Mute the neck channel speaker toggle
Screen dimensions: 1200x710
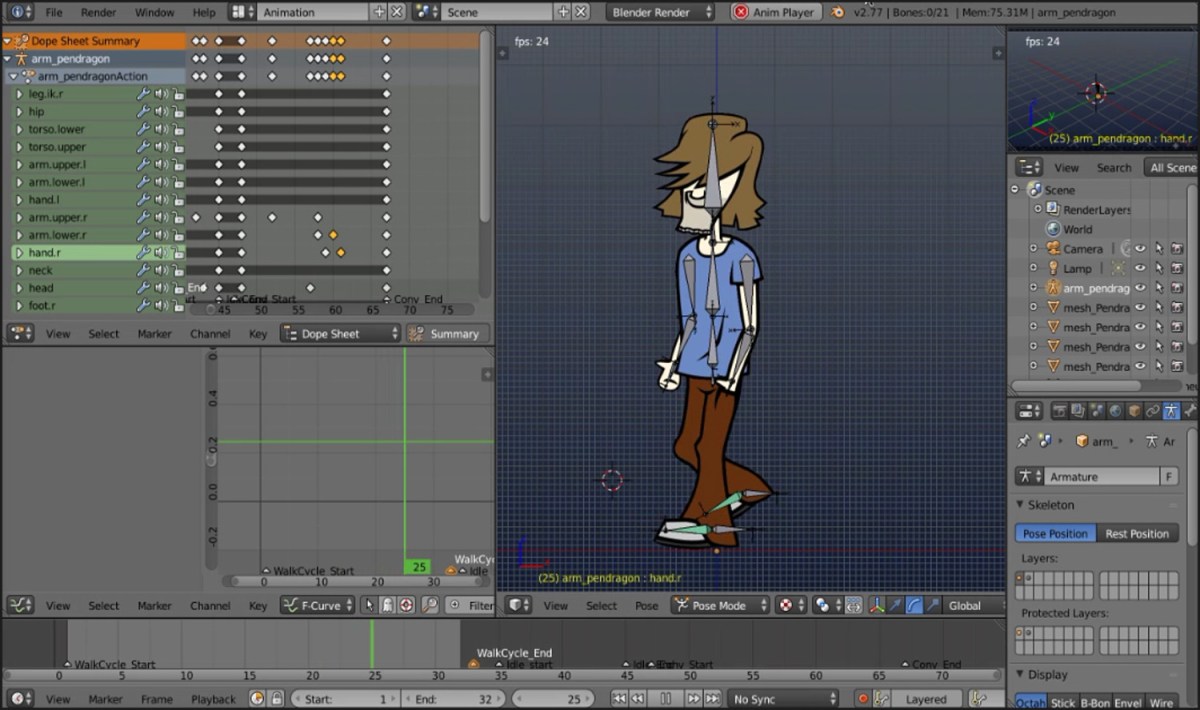pos(160,271)
